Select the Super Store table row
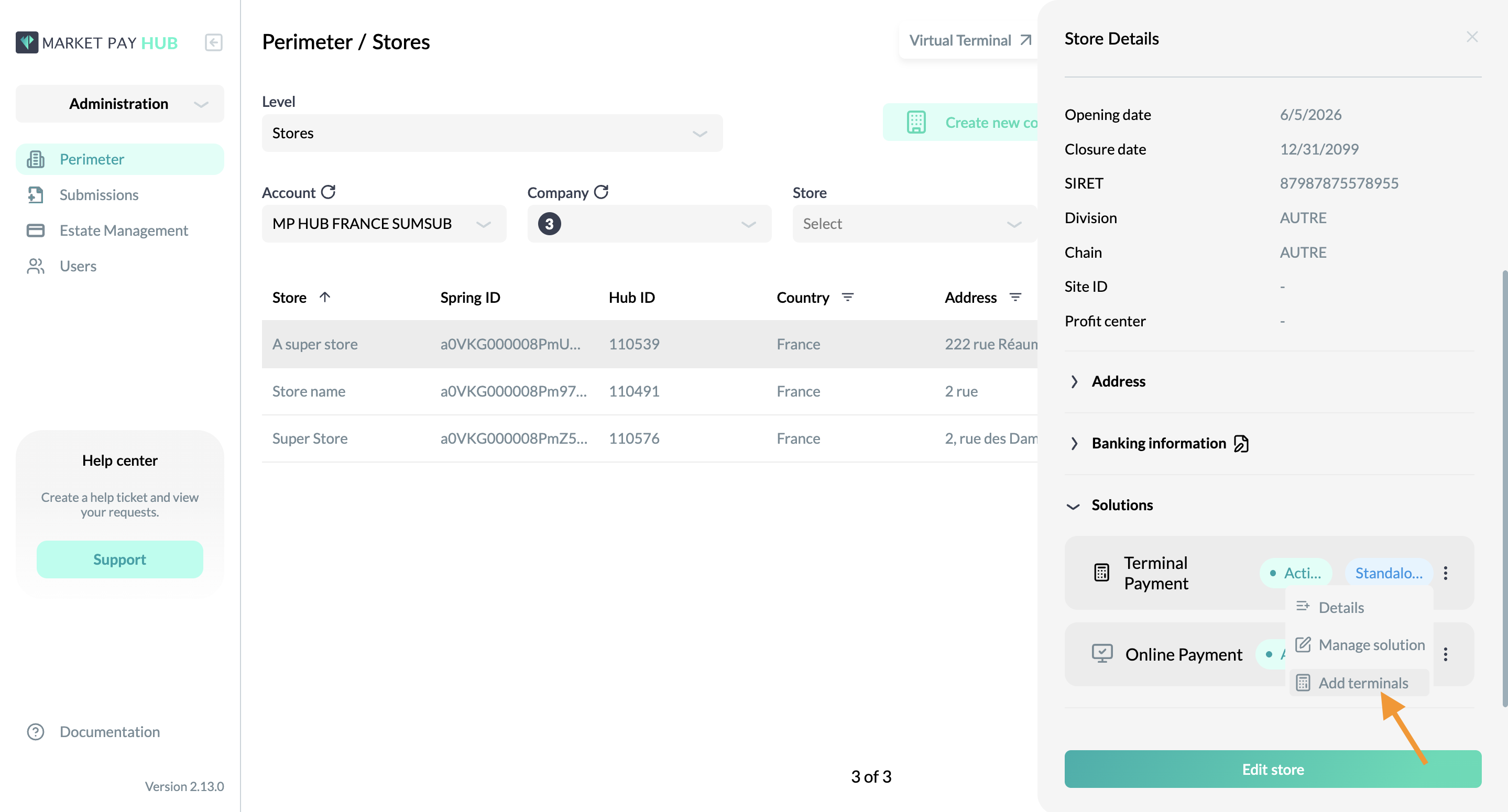The width and height of the screenshot is (1508, 812). click(650, 438)
